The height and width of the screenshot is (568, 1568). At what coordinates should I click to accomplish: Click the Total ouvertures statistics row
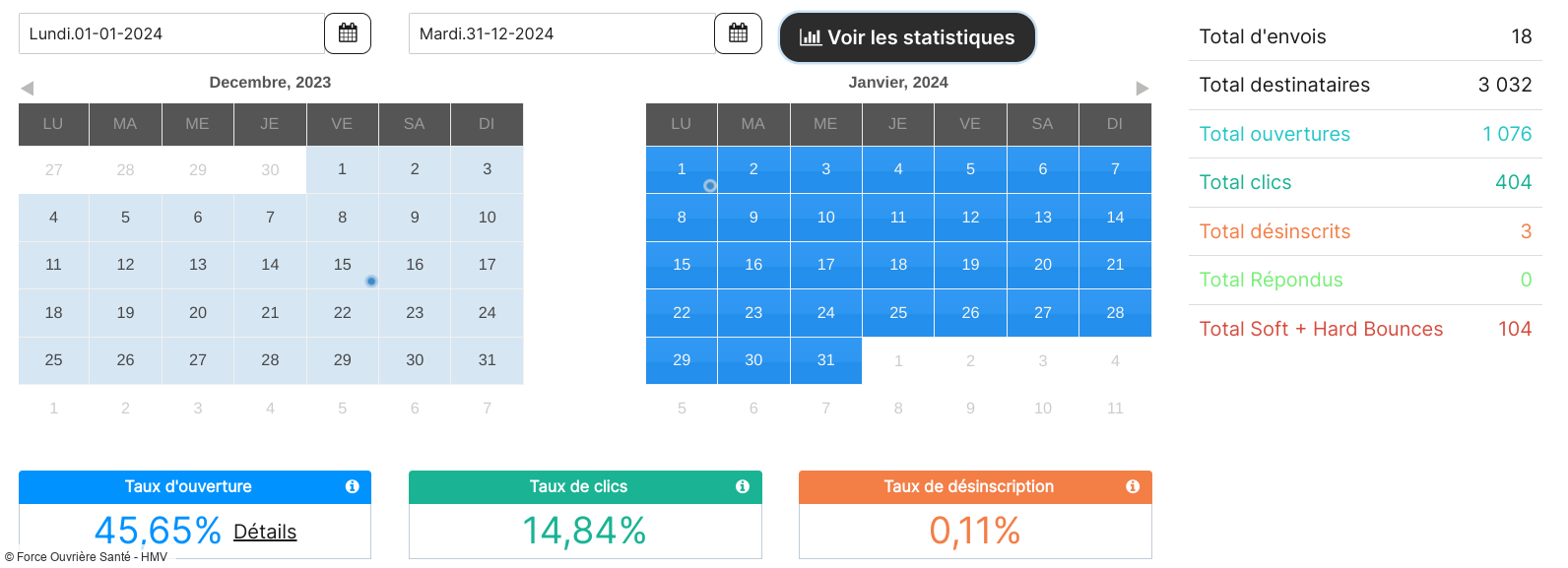click(x=1365, y=134)
